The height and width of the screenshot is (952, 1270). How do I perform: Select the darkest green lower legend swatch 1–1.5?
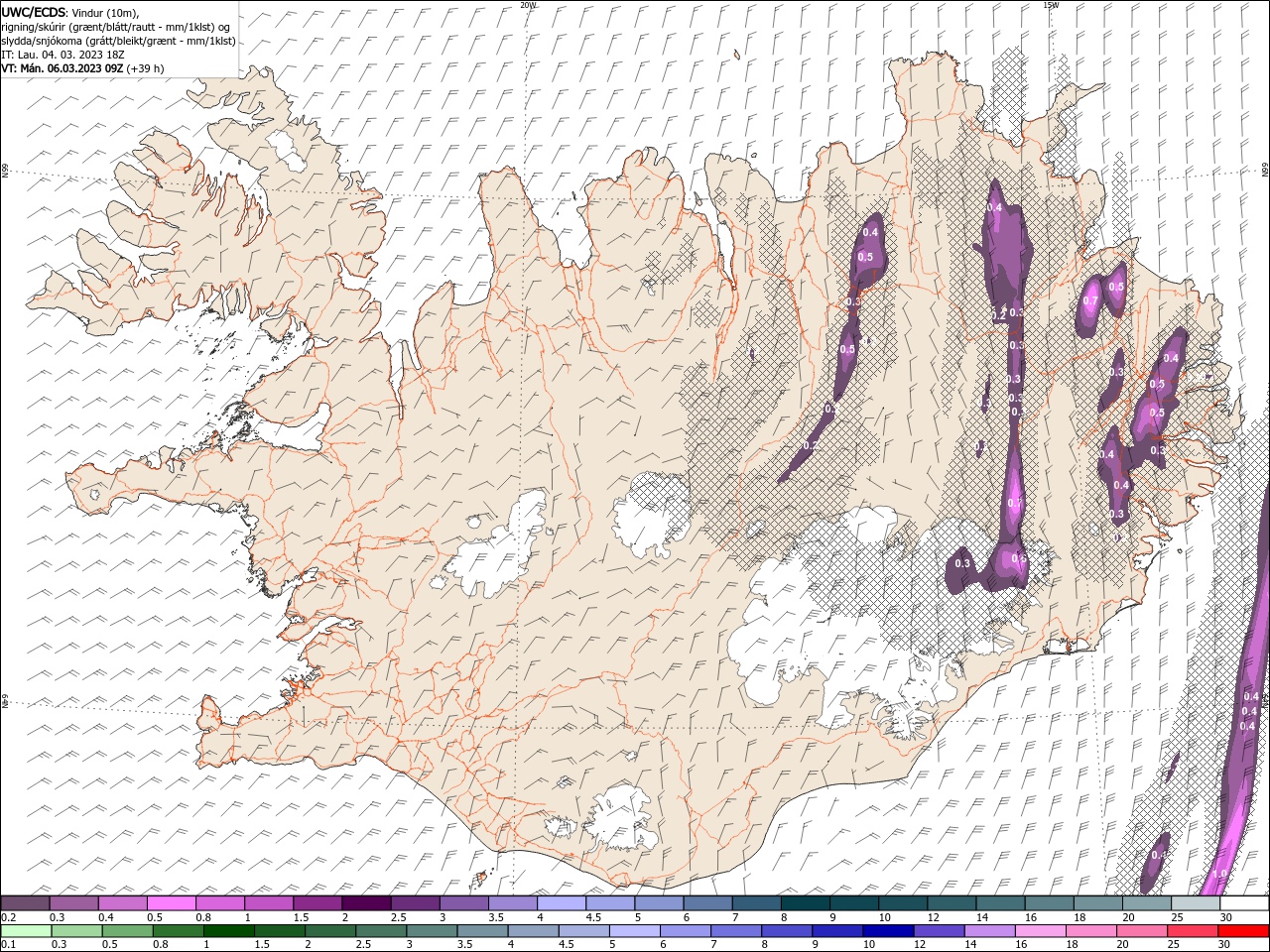tap(229, 931)
